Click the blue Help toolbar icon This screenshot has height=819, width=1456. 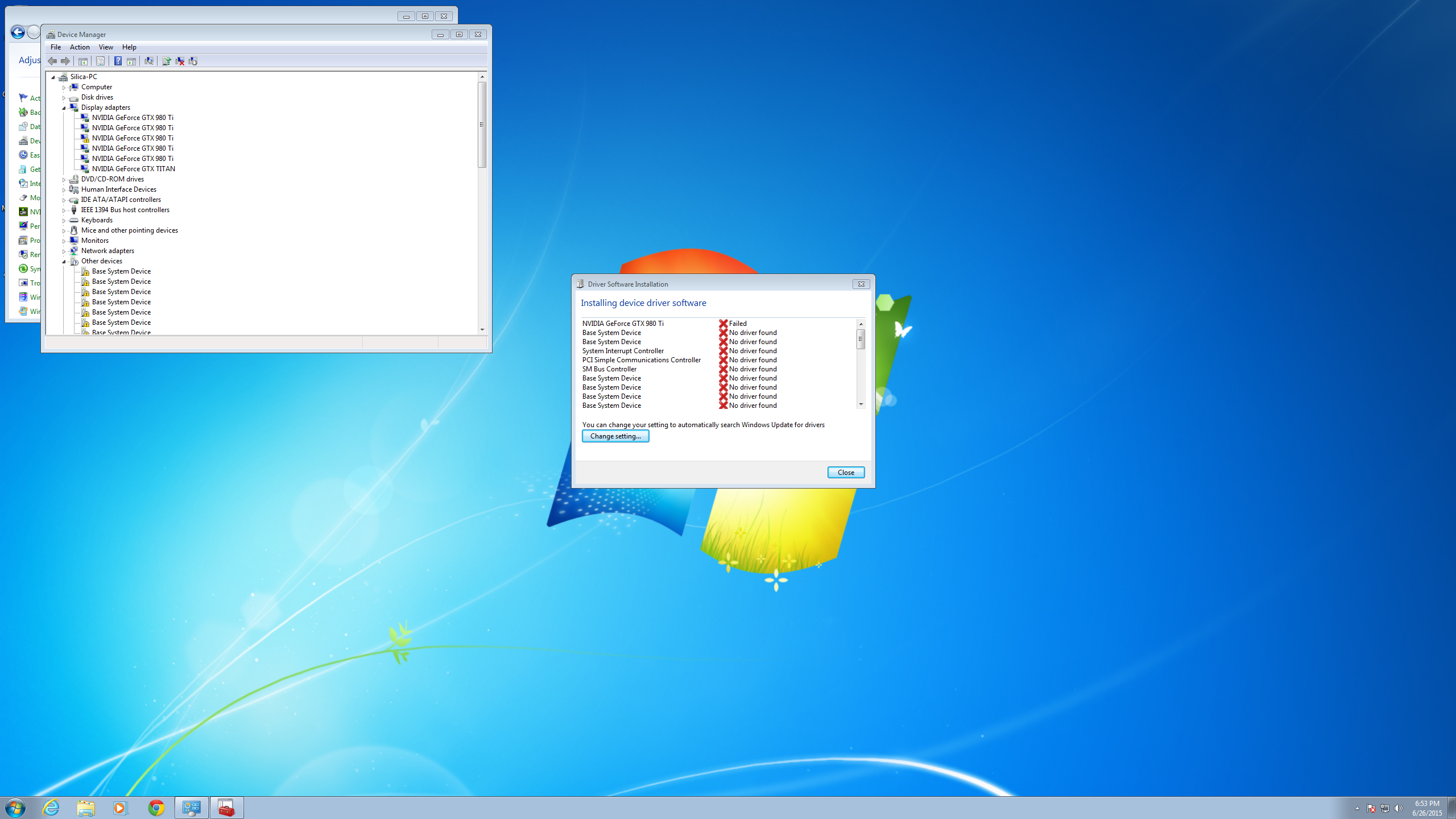coord(118,61)
